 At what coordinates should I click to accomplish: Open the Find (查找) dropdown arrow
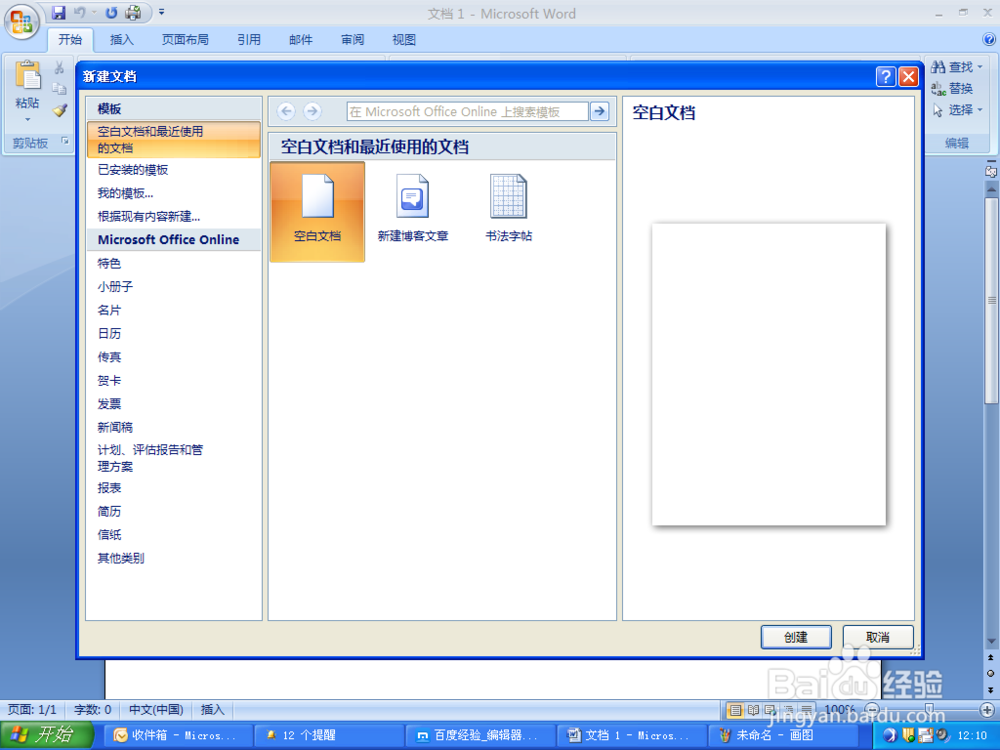pos(980,67)
